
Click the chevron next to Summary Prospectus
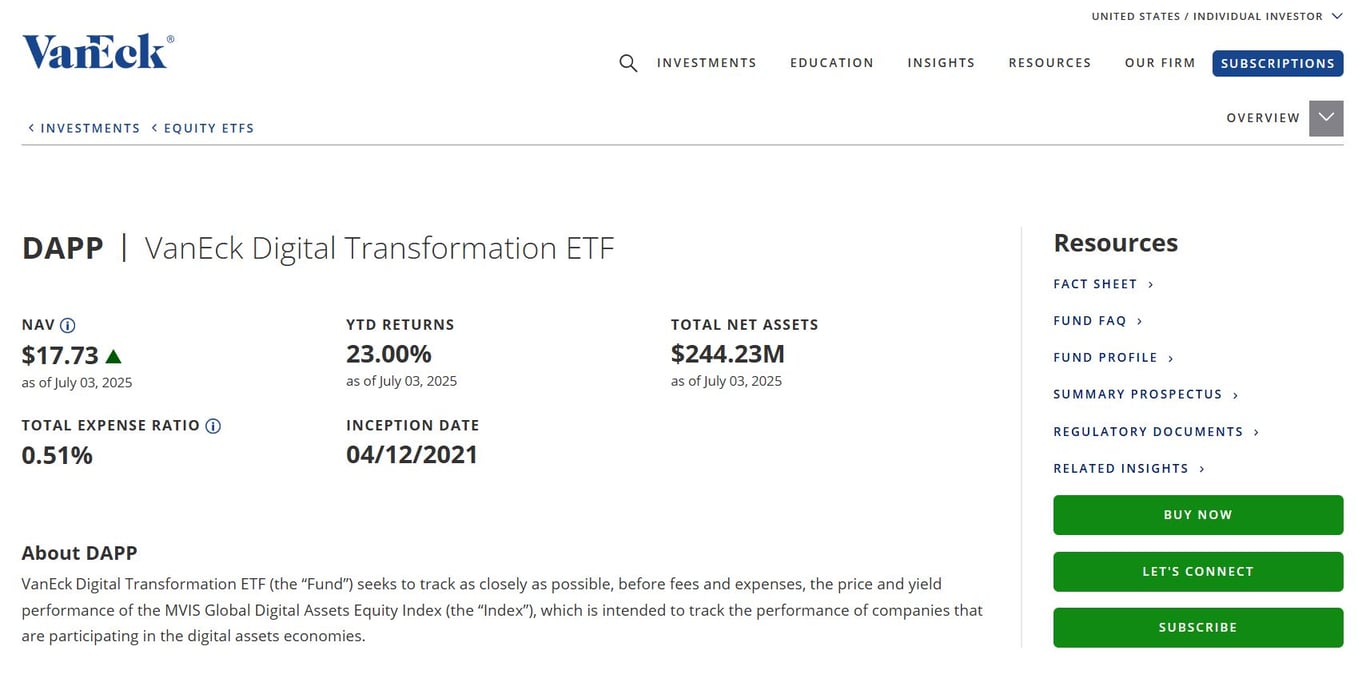[1235, 394]
